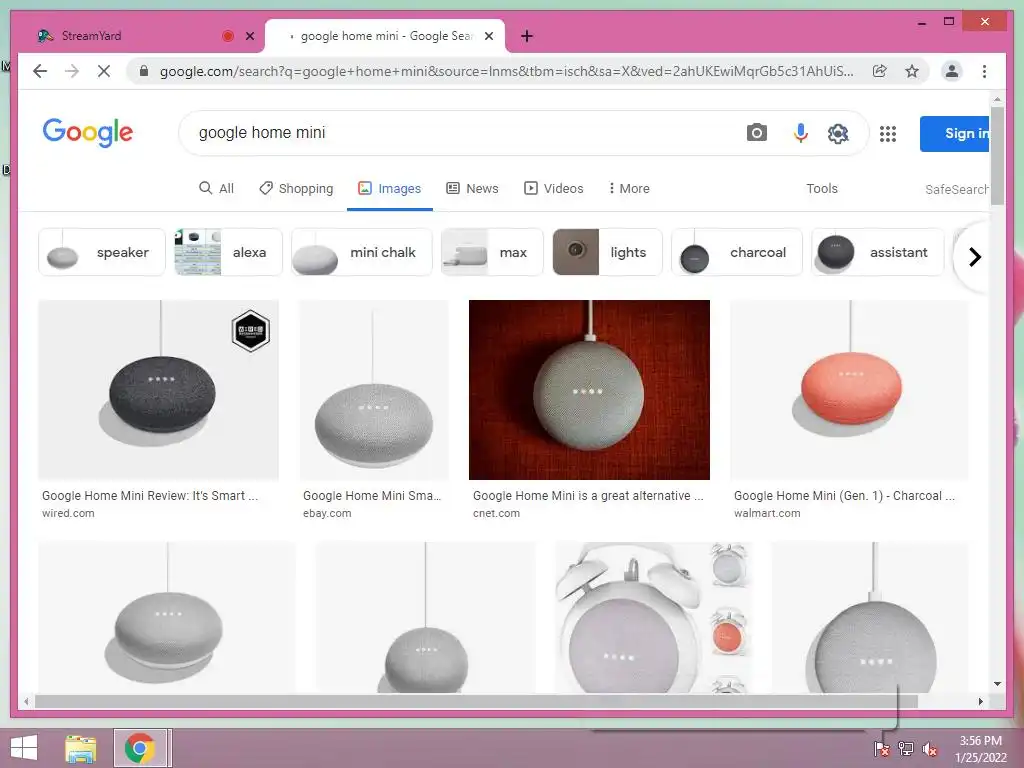
Task: Click the horizontal scrollbar thumb
Action: click(x=476, y=701)
